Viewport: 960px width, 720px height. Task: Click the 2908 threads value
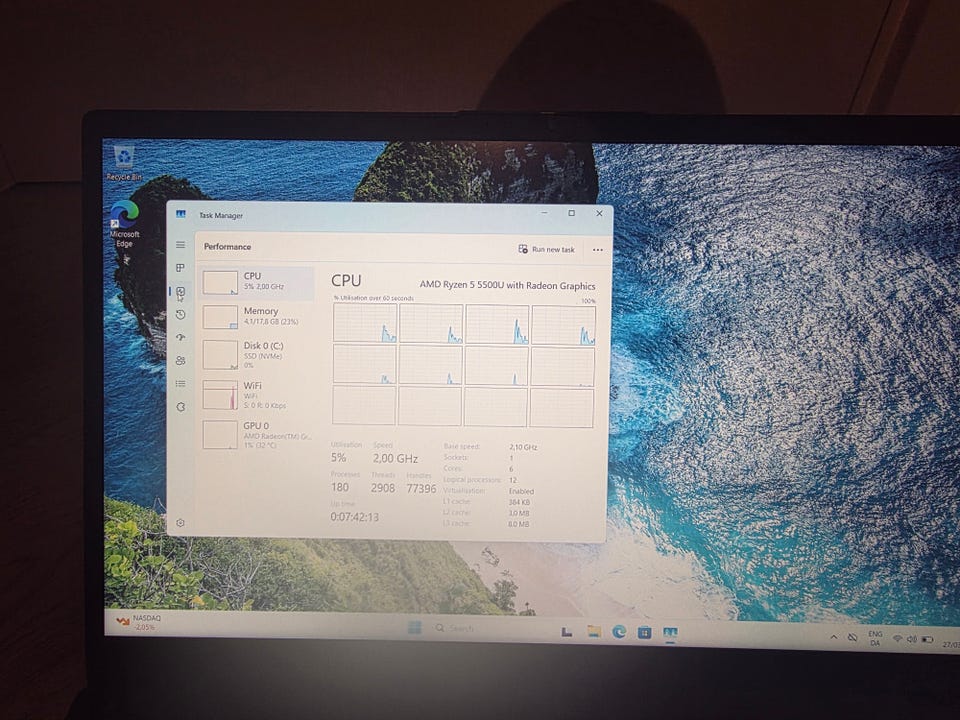tap(383, 488)
